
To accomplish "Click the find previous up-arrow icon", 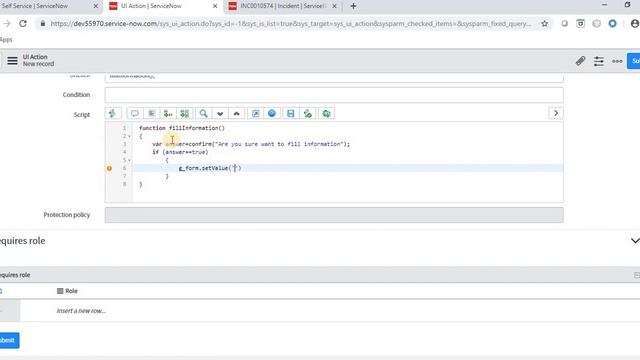I will 236,113.
